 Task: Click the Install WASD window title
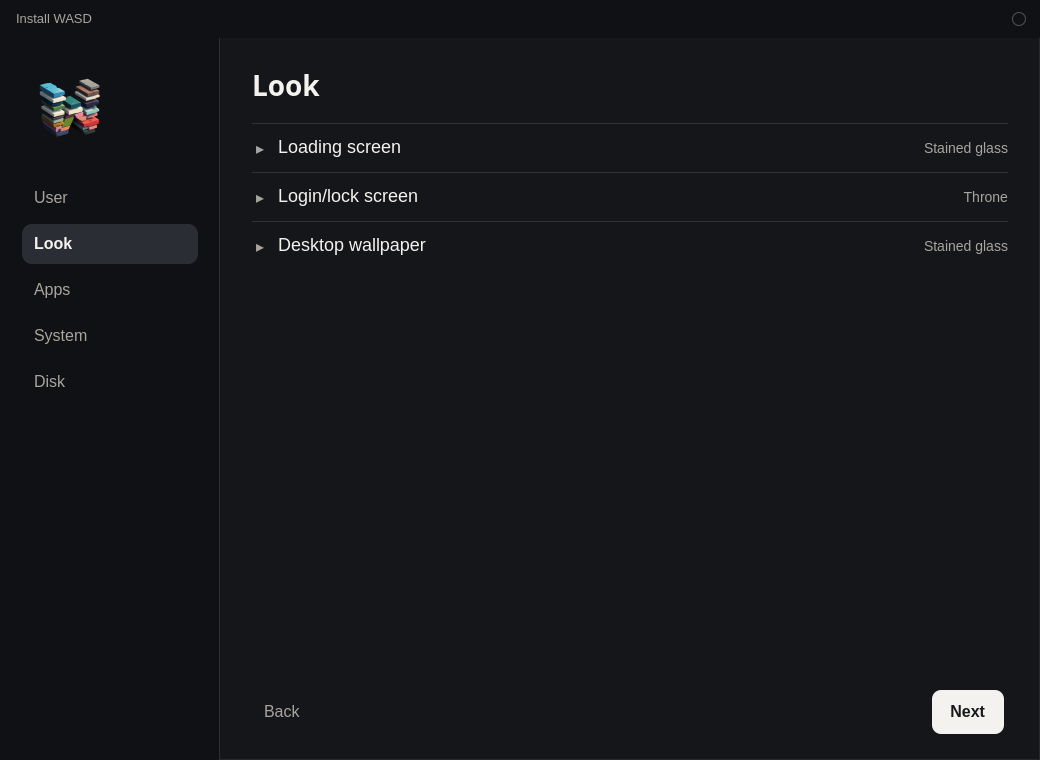pyautogui.click(x=54, y=19)
